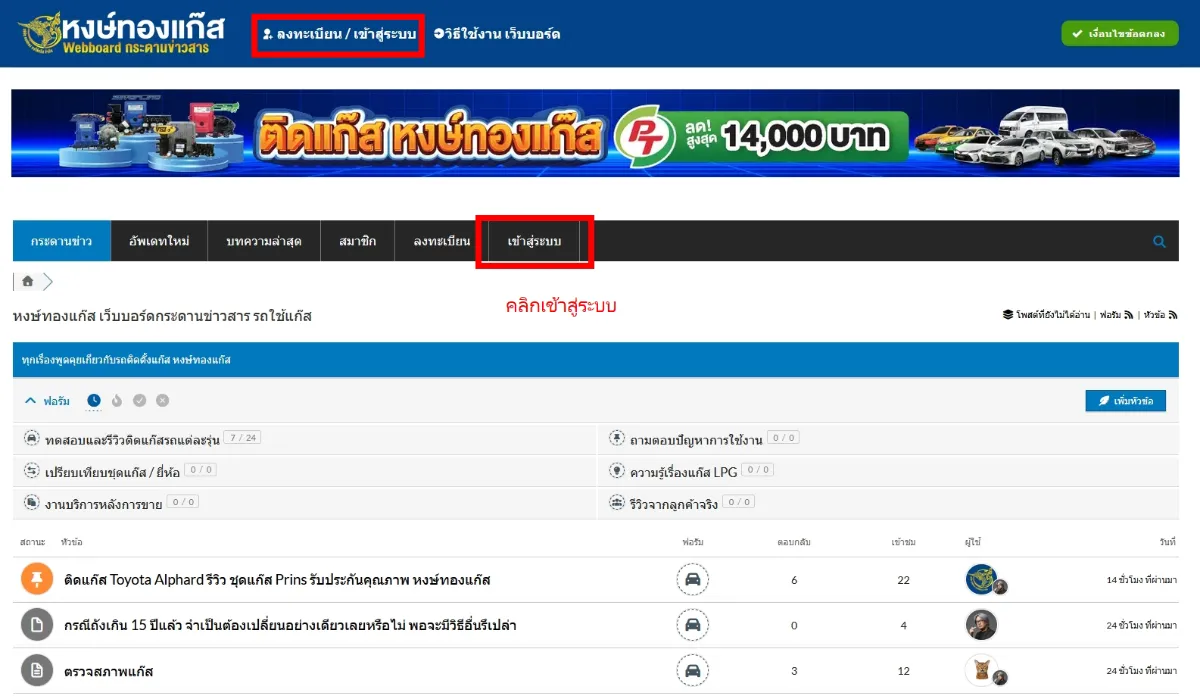Click the orange pinned status icon for Alphard topic
Image resolution: width=1200 pixels, height=699 pixels.
(37, 580)
